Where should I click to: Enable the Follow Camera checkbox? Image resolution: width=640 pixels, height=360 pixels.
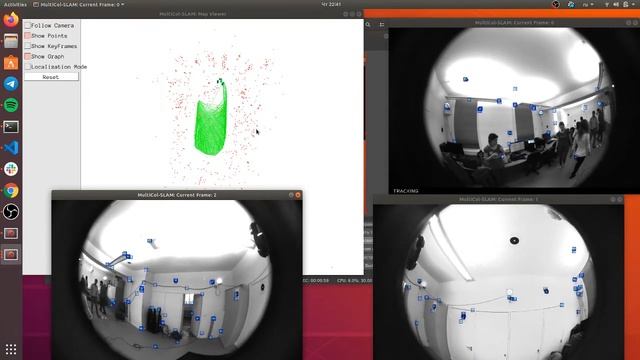(x=28, y=26)
